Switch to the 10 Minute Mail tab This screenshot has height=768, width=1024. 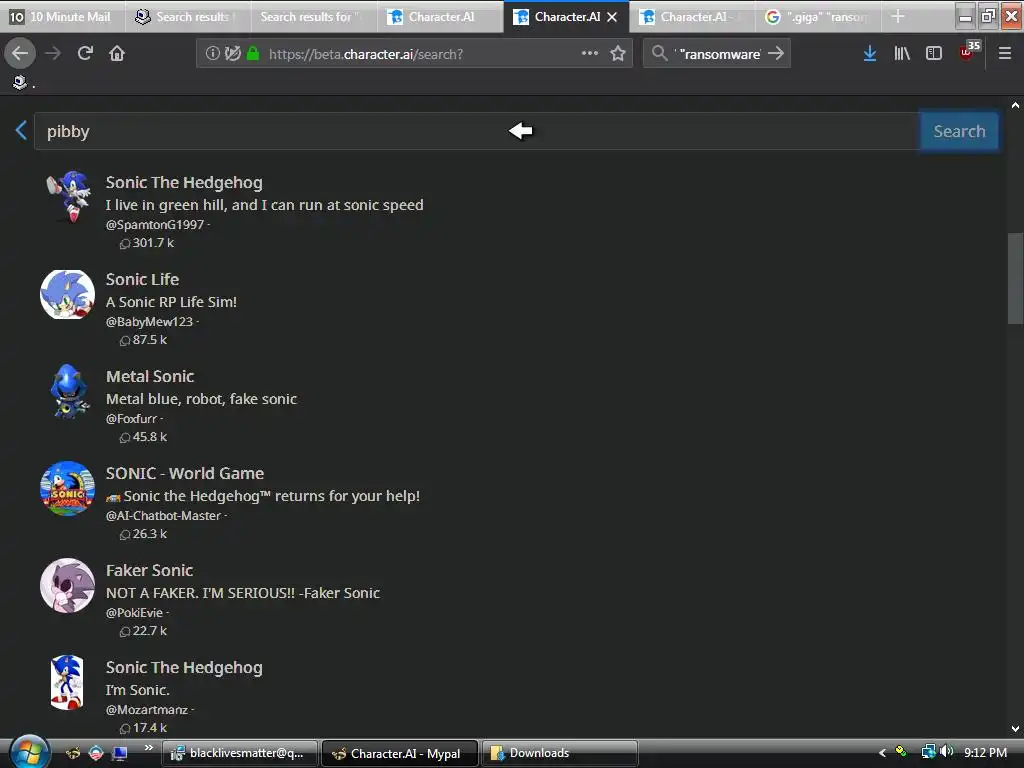(x=63, y=16)
